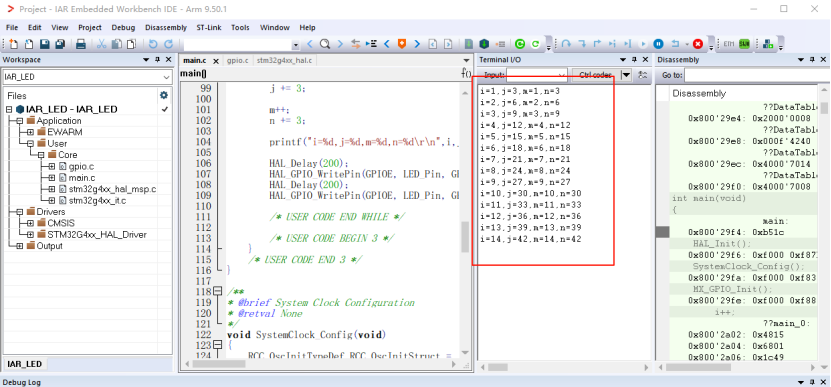Step out of the function
The height and width of the screenshot is (387, 831).
[x=597, y=44]
